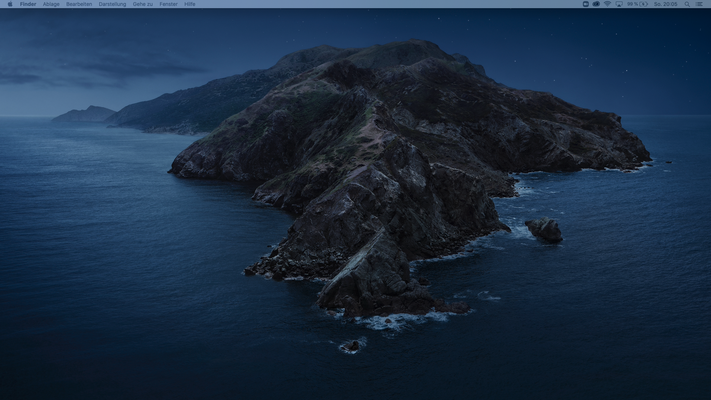Click the leftmost status icon in menu bar
711x400 pixels.
586,4
